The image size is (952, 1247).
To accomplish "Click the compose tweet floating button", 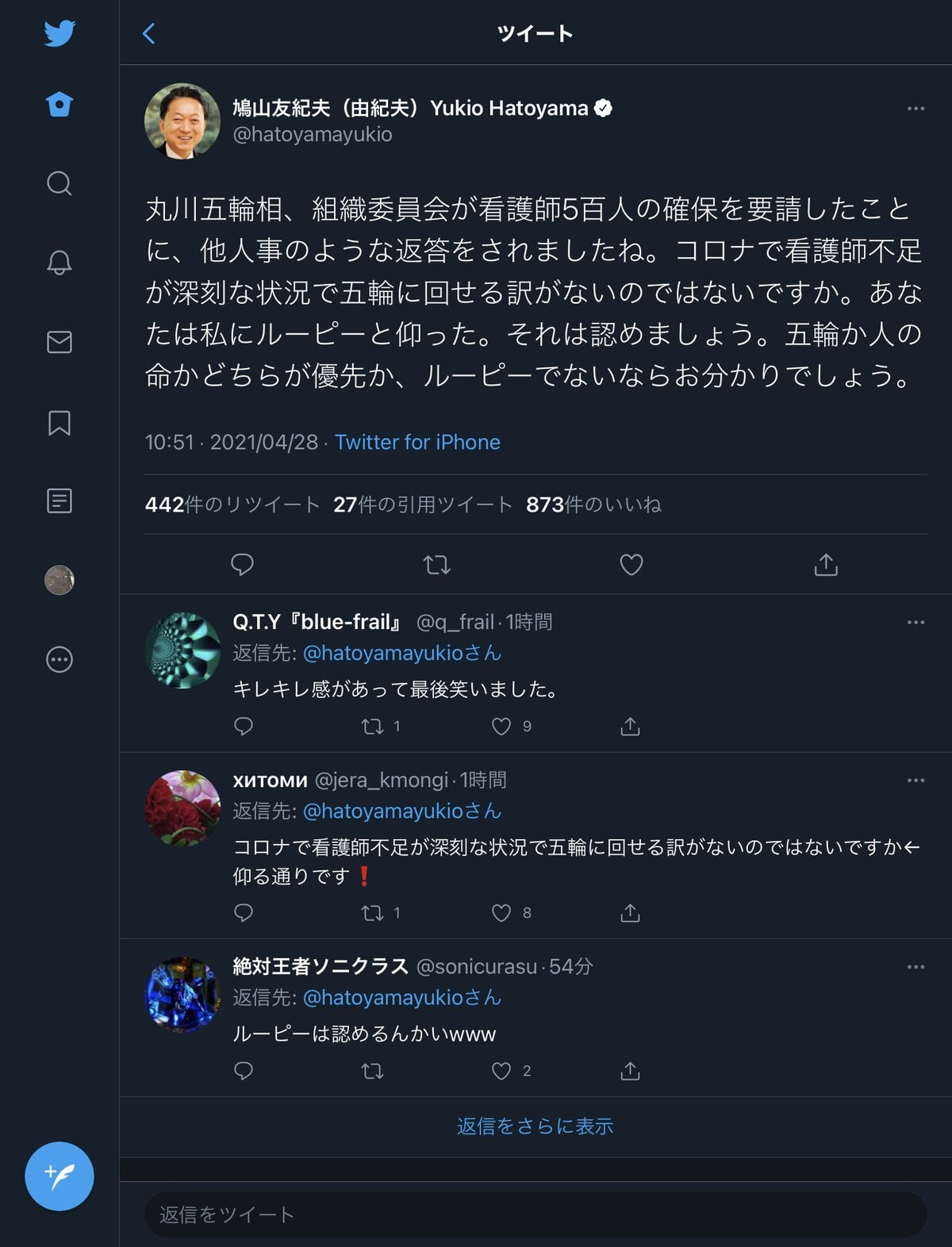I will coord(59,1176).
